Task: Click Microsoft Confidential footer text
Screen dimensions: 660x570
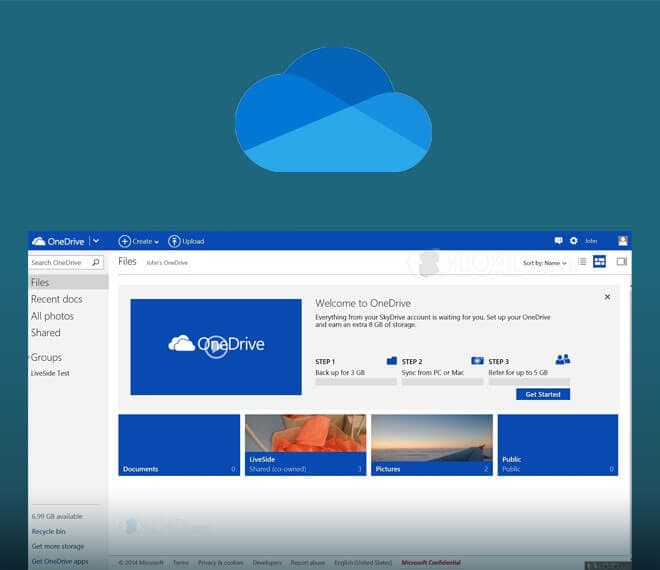Action: [431, 562]
